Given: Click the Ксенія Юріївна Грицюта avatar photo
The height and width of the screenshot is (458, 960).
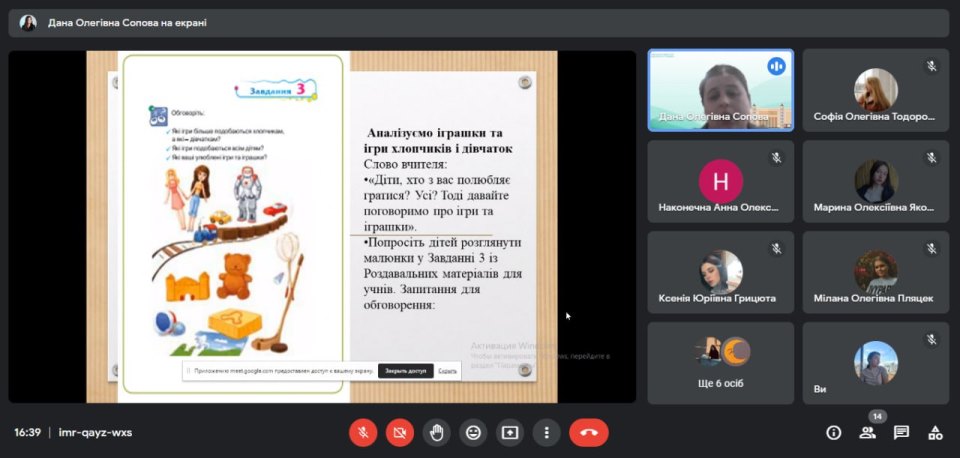Looking at the screenshot, I should [721, 271].
